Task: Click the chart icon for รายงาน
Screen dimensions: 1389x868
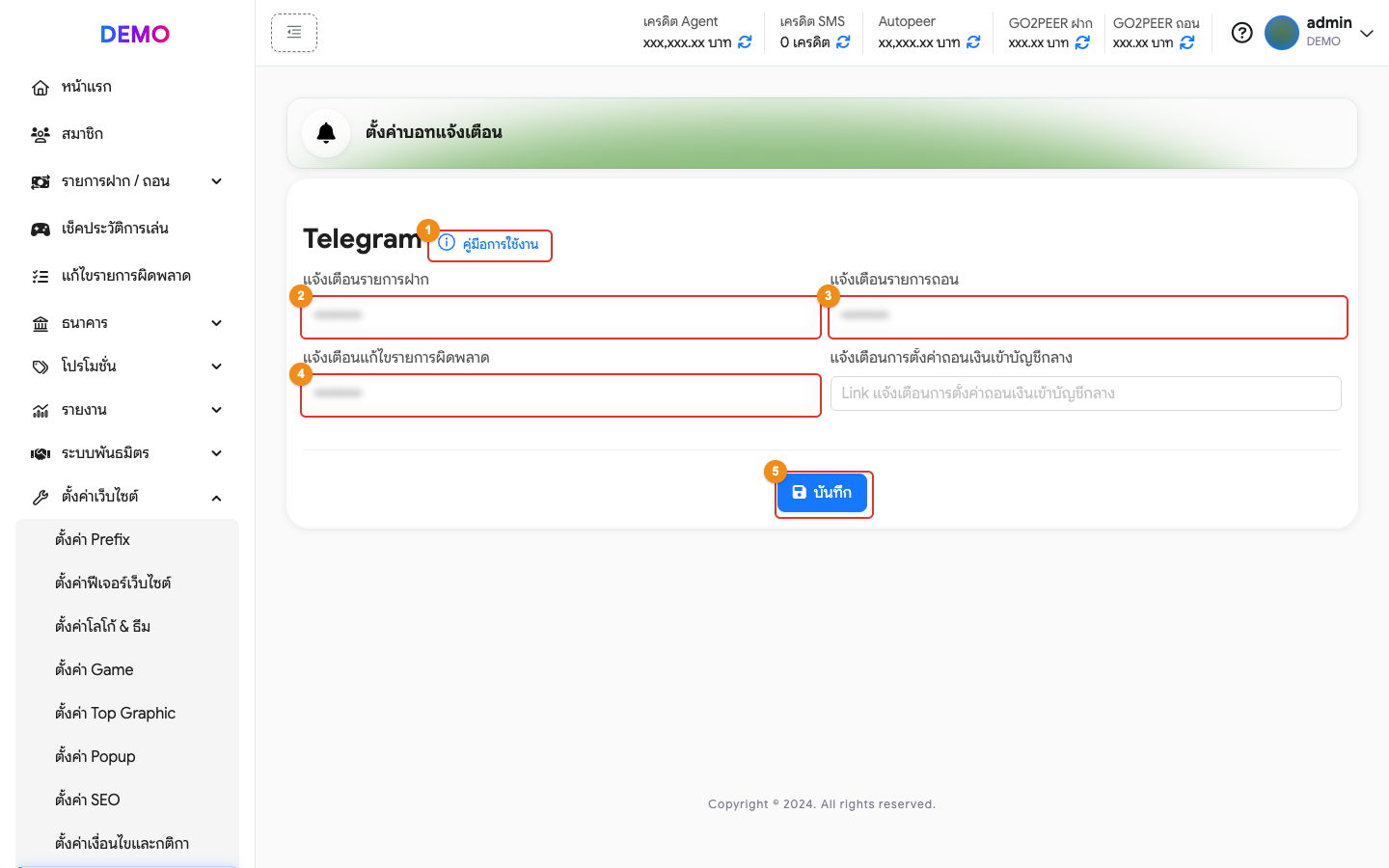Action: click(x=41, y=411)
